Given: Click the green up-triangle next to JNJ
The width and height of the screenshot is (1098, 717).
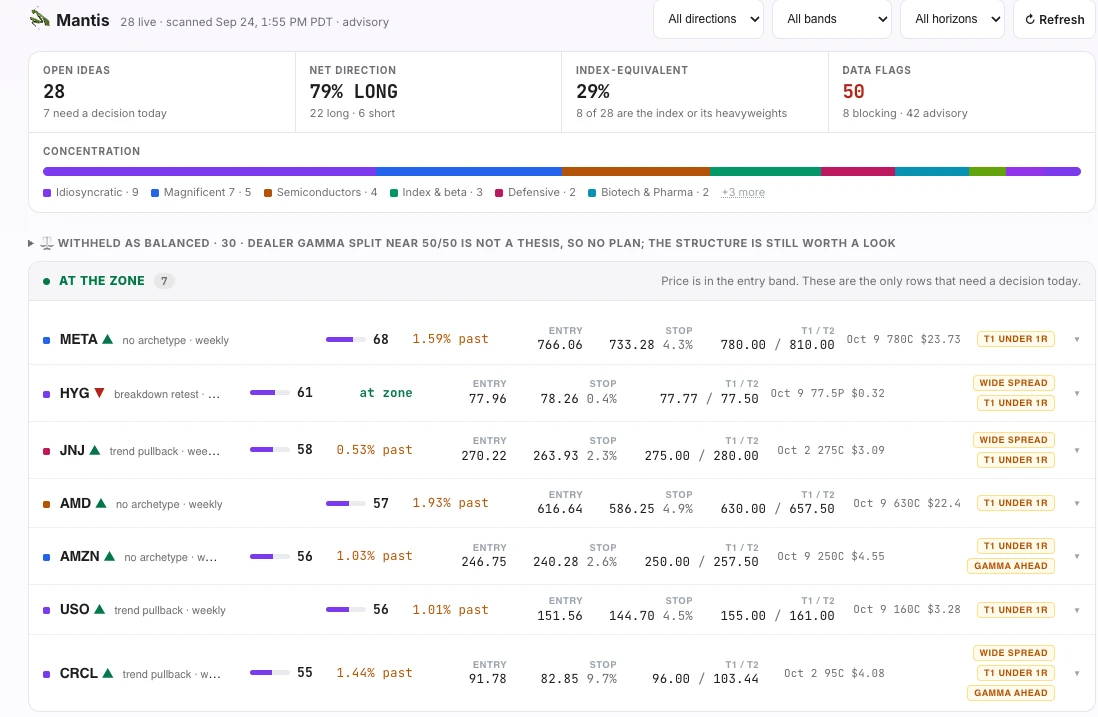Looking at the screenshot, I should click(95, 450).
